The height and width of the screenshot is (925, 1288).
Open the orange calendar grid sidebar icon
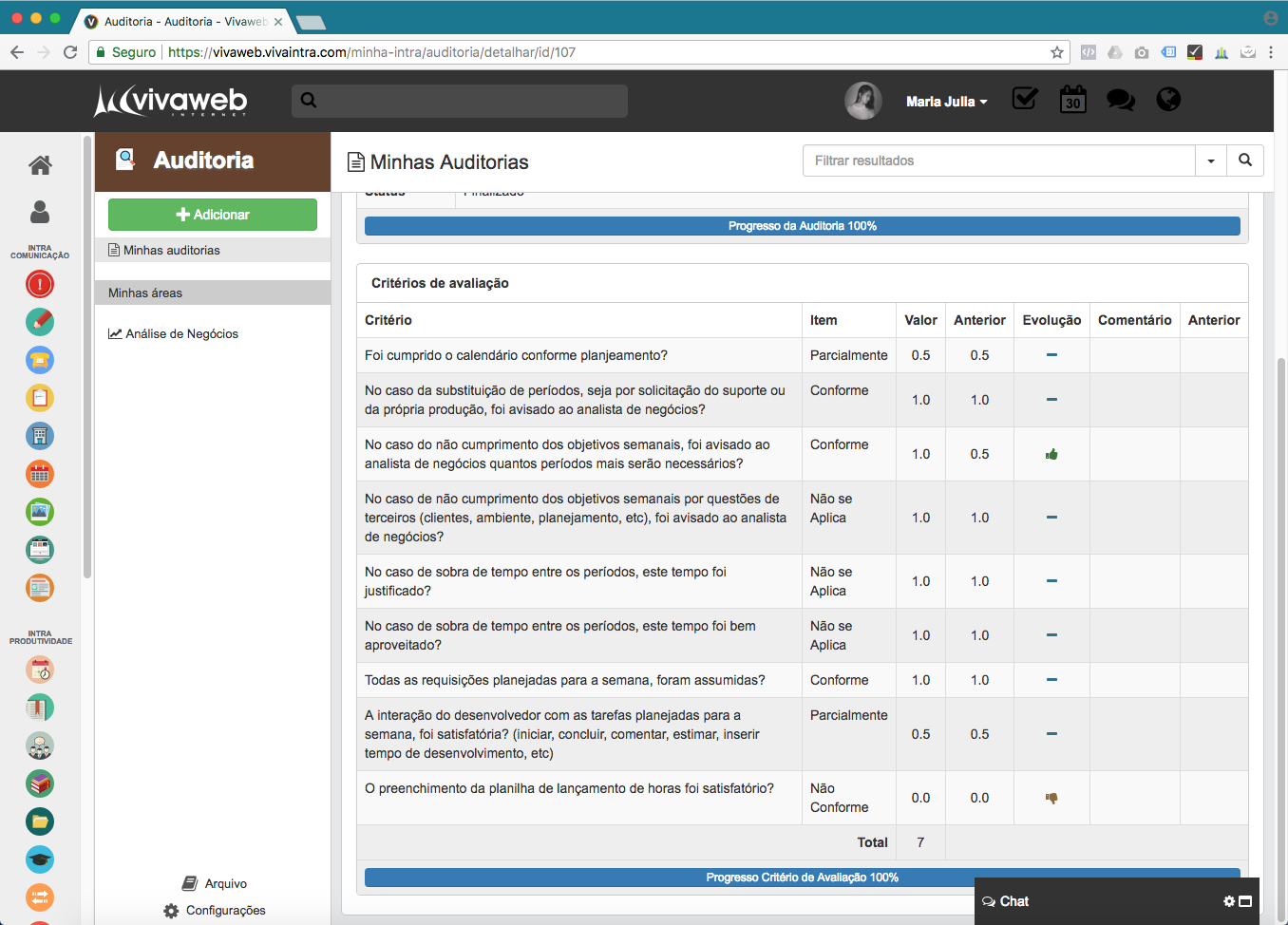(40, 474)
